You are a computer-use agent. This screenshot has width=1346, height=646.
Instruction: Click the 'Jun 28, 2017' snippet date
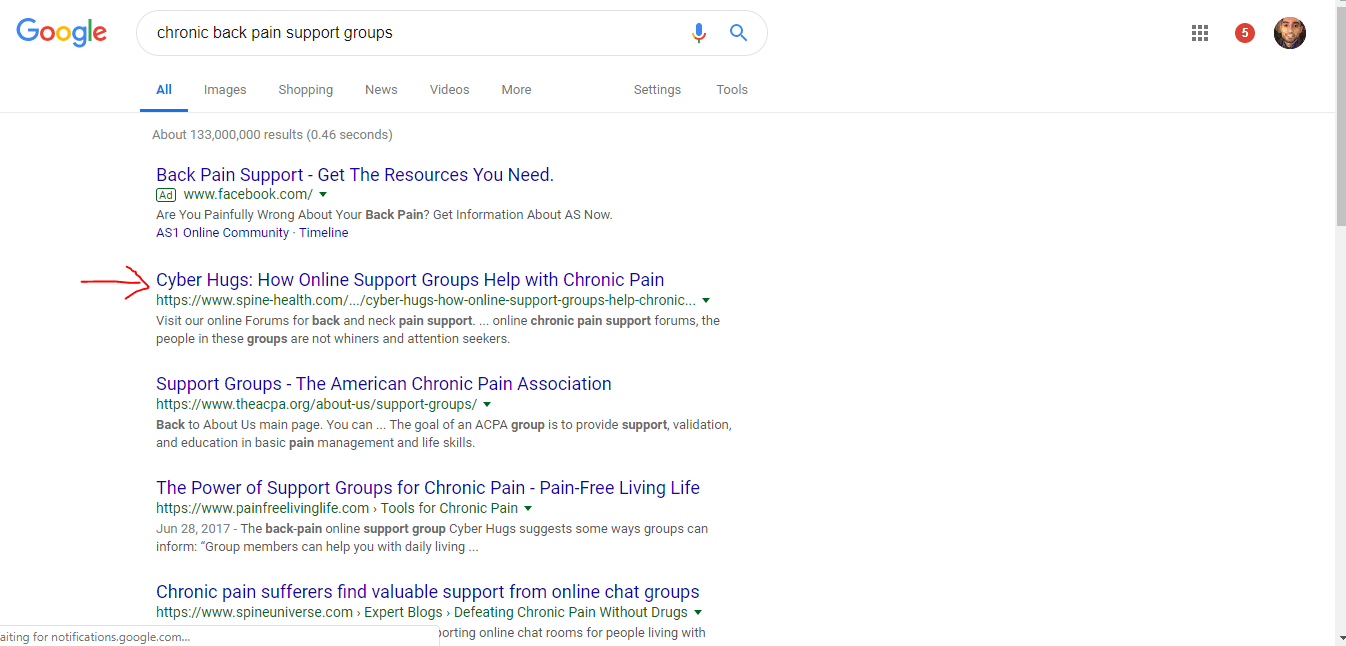tap(193, 529)
